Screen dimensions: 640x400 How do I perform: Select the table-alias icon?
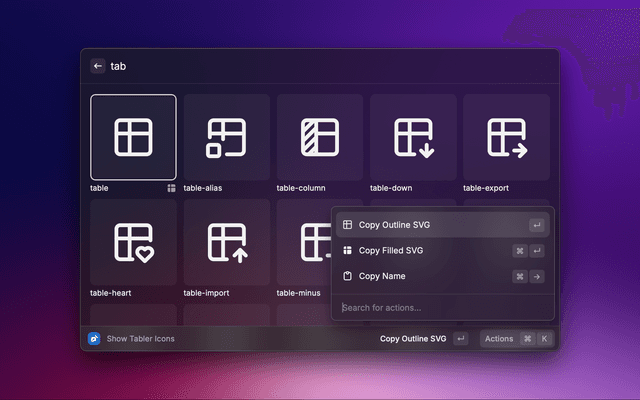click(x=227, y=137)
